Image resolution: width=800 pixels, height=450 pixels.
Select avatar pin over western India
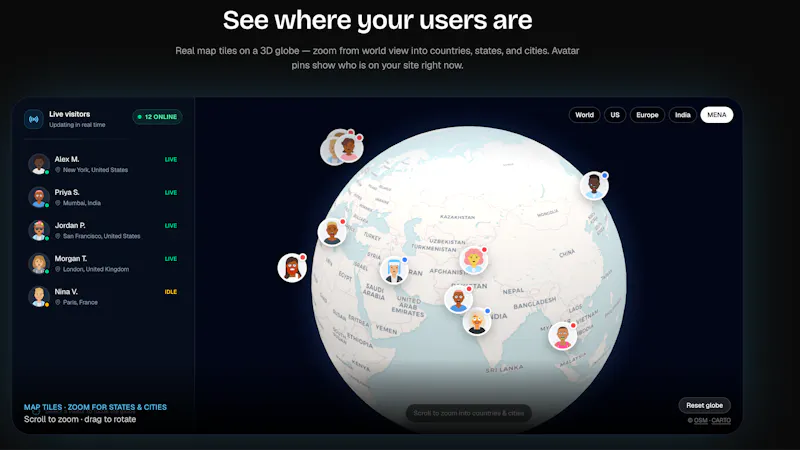tap(477, 321)
